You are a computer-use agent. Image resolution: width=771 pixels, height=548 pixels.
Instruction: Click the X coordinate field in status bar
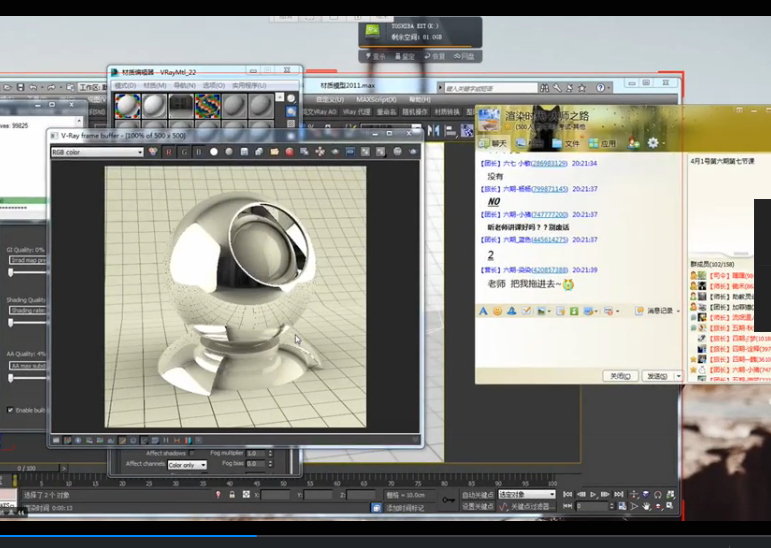click(x=275, y=495)
